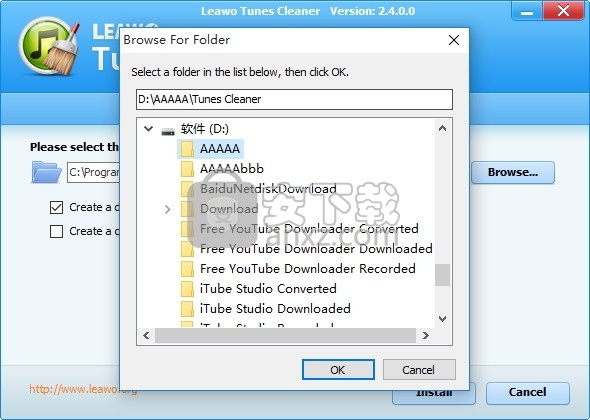
Task: Click the AAAAAbbb folder icon
Action: (187, 169)
